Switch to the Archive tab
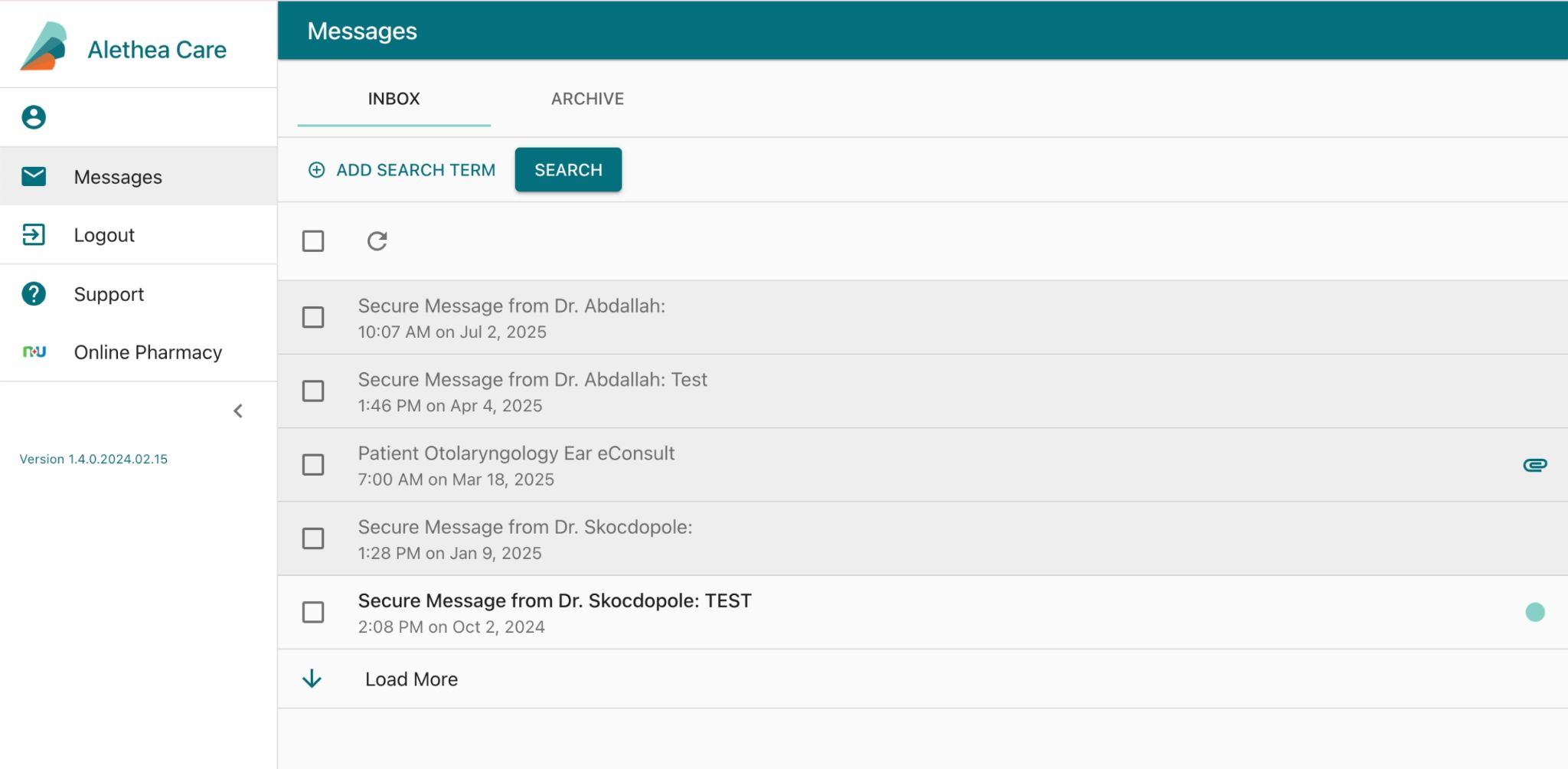The height and width of the screenshot is (769, 1568). [587, 99]
